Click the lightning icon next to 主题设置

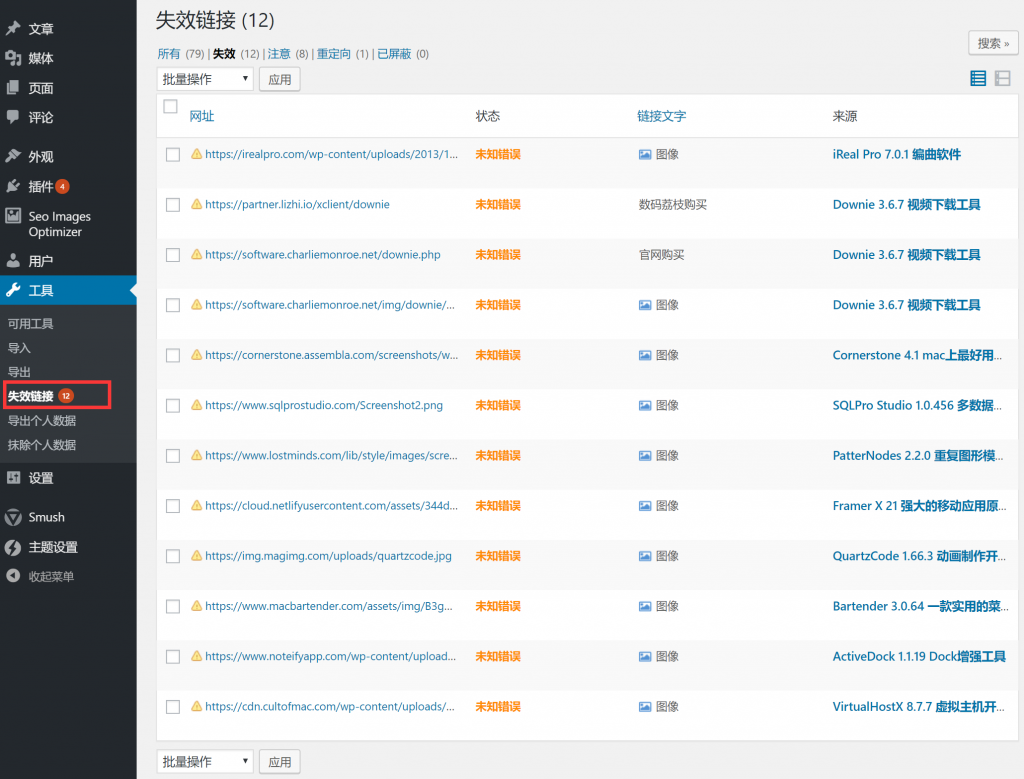13,547
